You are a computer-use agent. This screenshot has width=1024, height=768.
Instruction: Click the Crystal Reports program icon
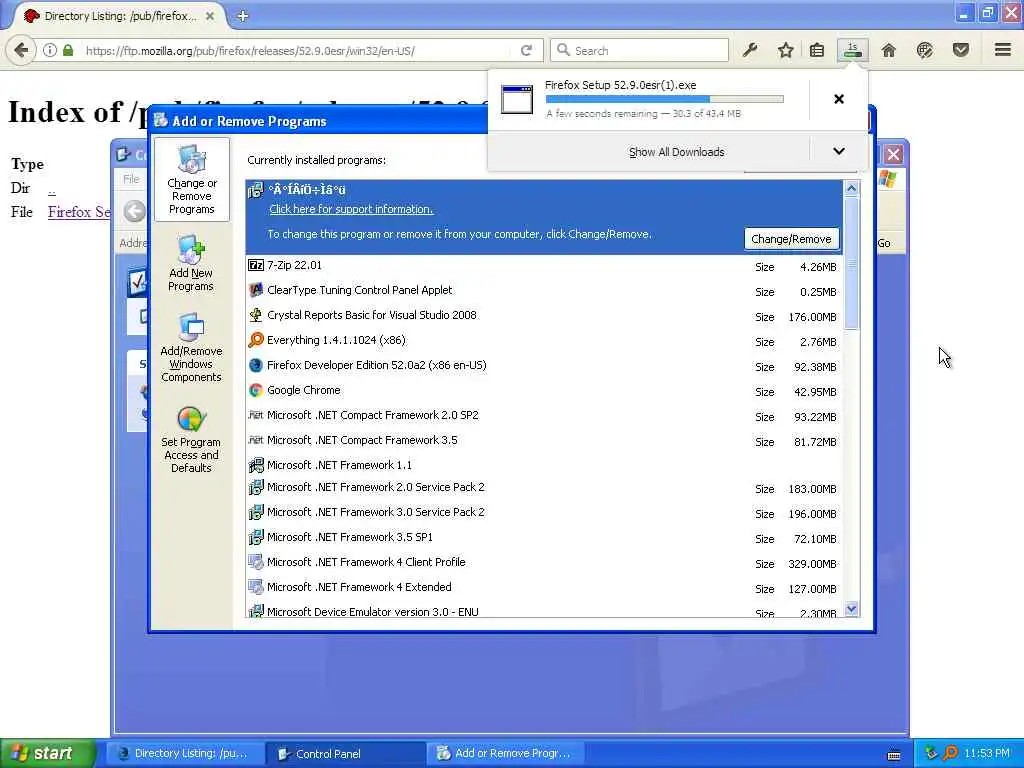[256, 315]
